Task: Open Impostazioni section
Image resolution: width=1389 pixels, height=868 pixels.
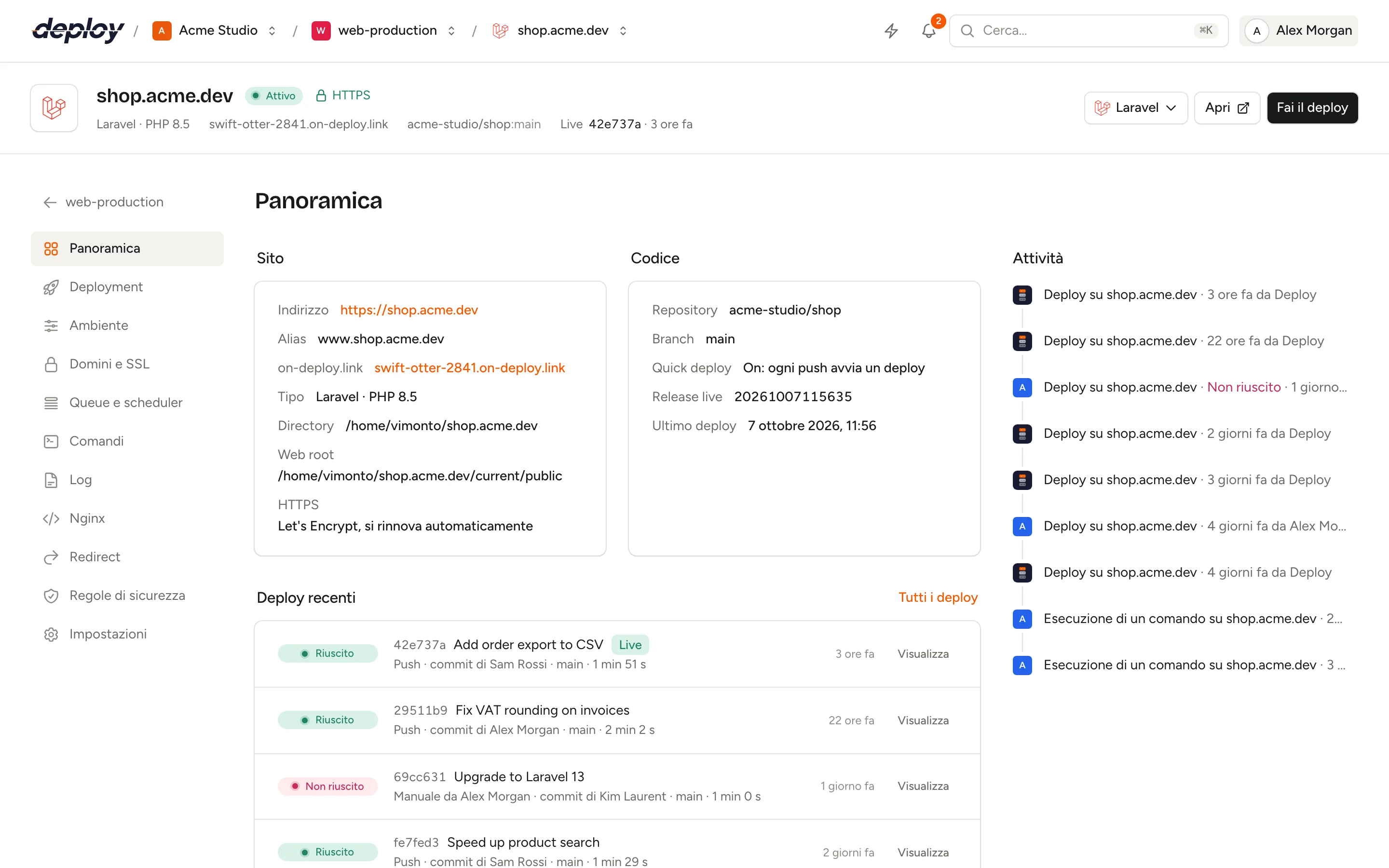Action: pos(127,634)
